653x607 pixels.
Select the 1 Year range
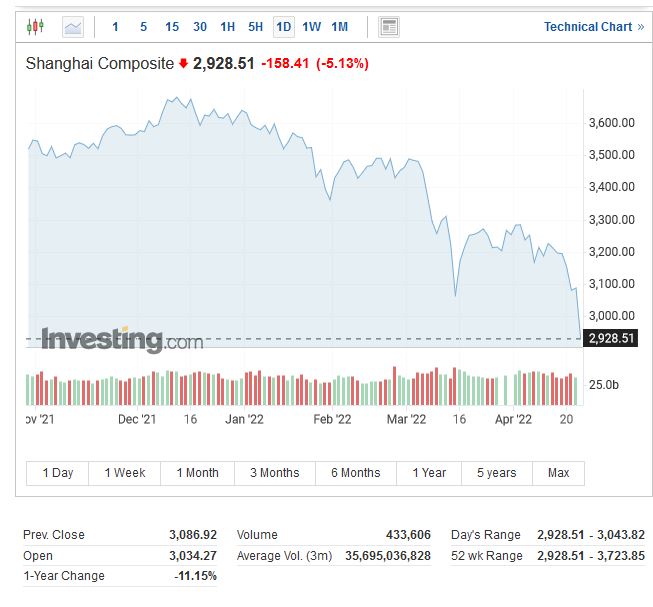(429, 473)
